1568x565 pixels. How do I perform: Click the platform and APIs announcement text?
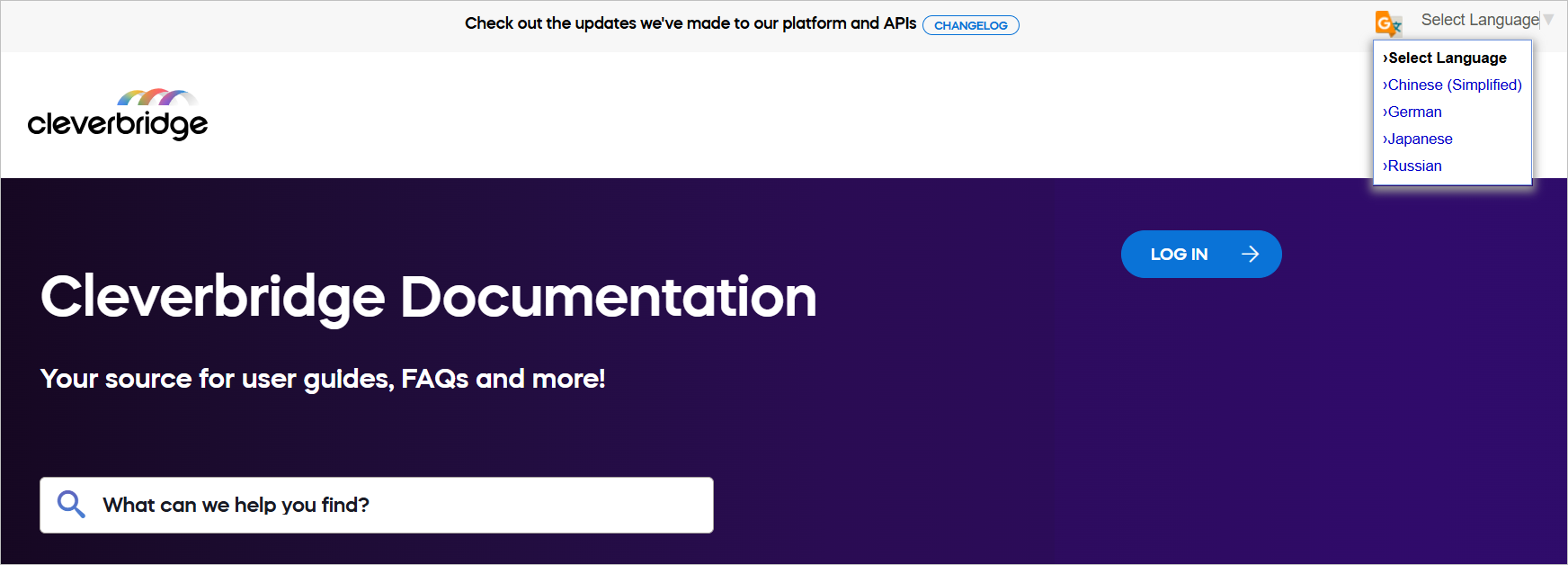690,23
